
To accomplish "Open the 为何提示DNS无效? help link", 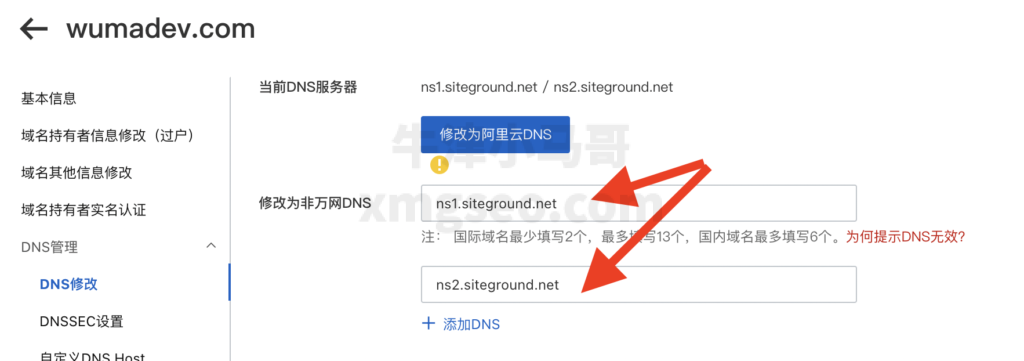I will tap(905, 237).
